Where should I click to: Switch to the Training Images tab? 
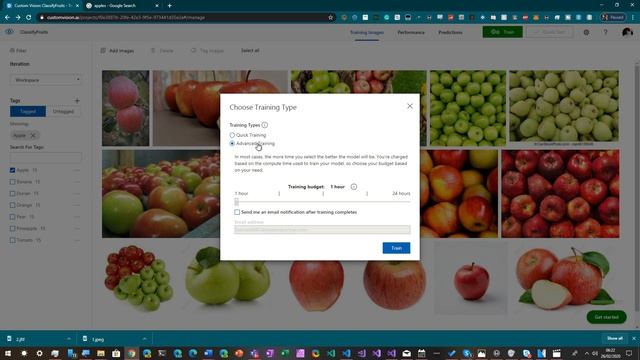367,32
